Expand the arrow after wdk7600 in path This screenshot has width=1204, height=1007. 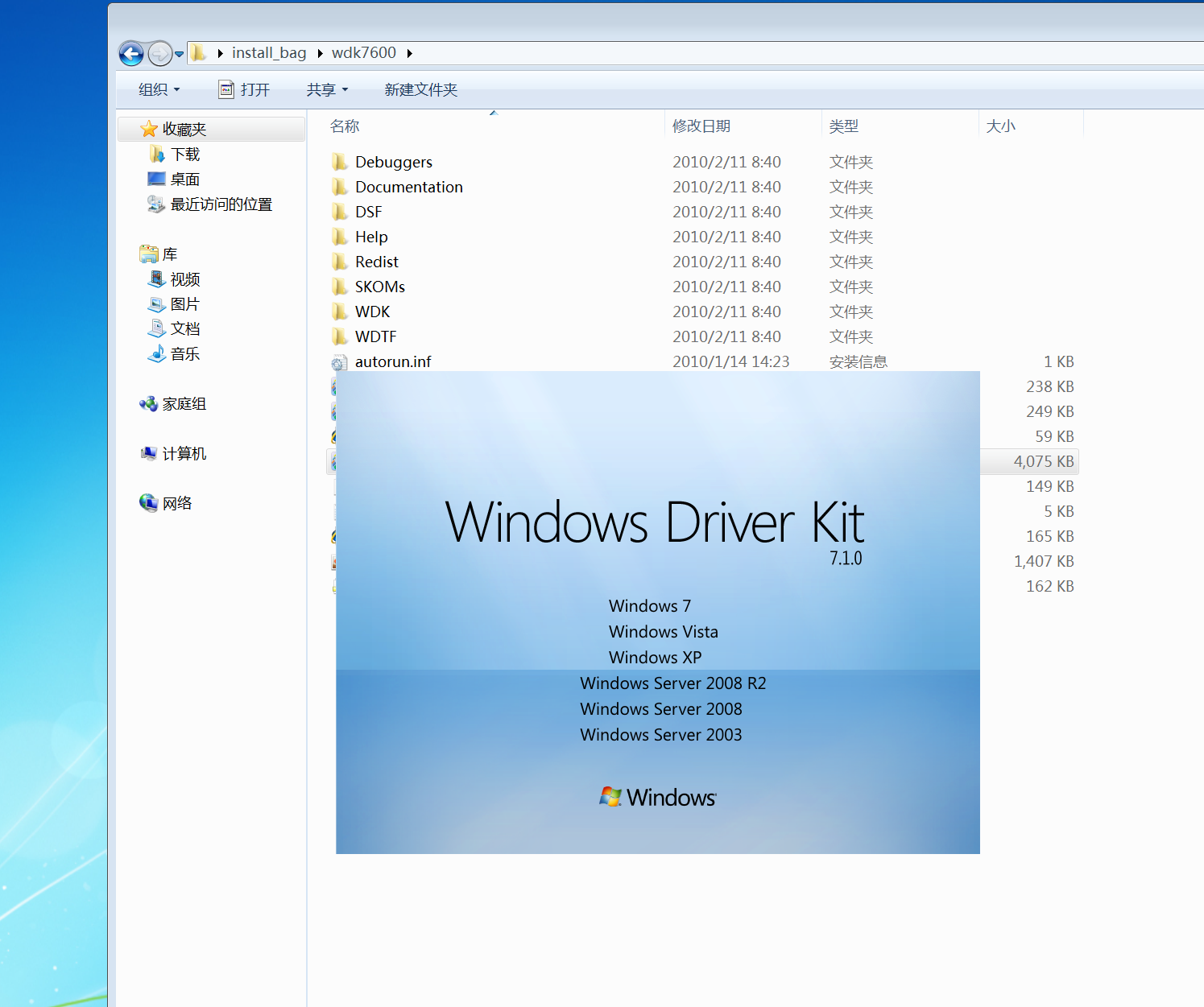pos(409,53)
